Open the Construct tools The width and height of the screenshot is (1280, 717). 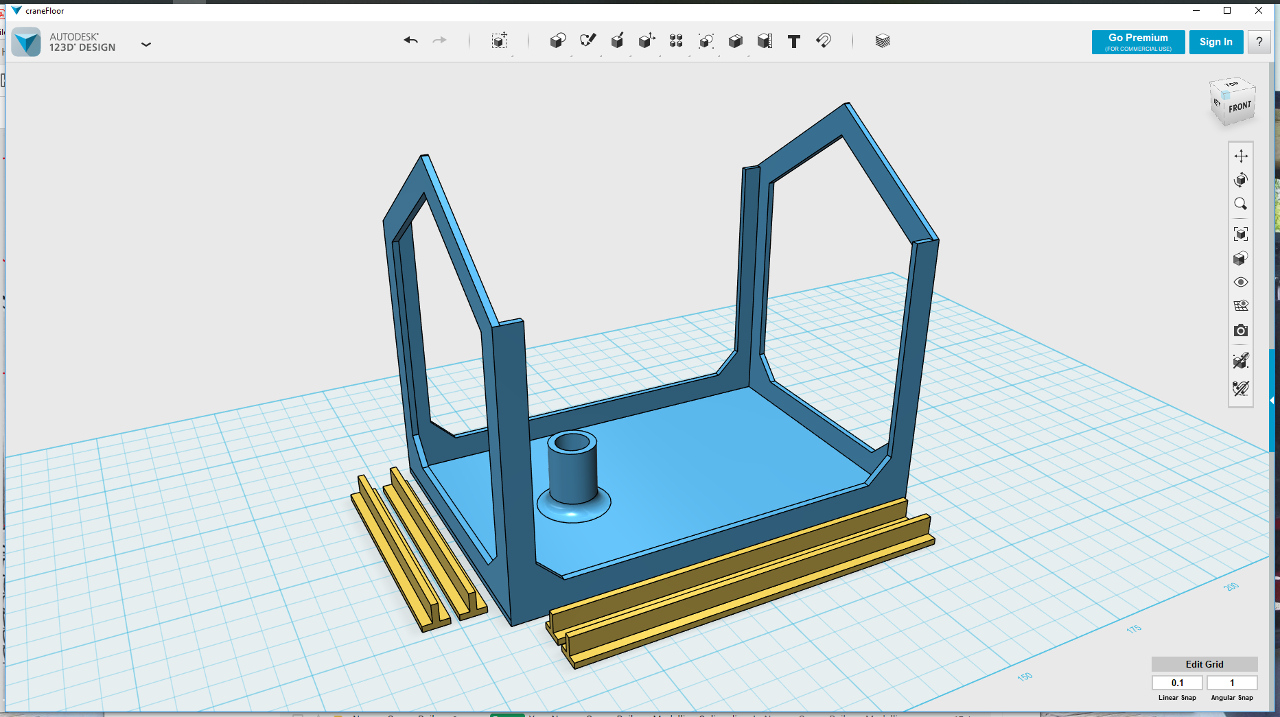[618, 41]
